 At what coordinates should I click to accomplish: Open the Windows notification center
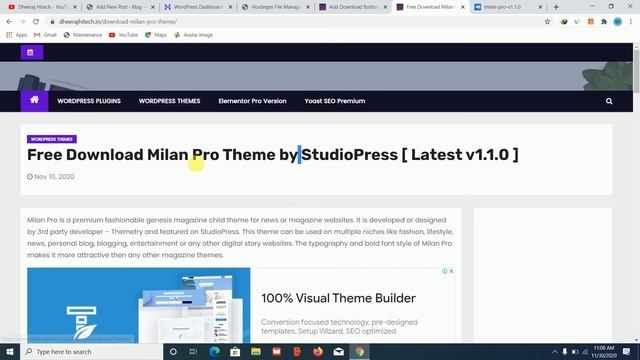pos(627,351)
